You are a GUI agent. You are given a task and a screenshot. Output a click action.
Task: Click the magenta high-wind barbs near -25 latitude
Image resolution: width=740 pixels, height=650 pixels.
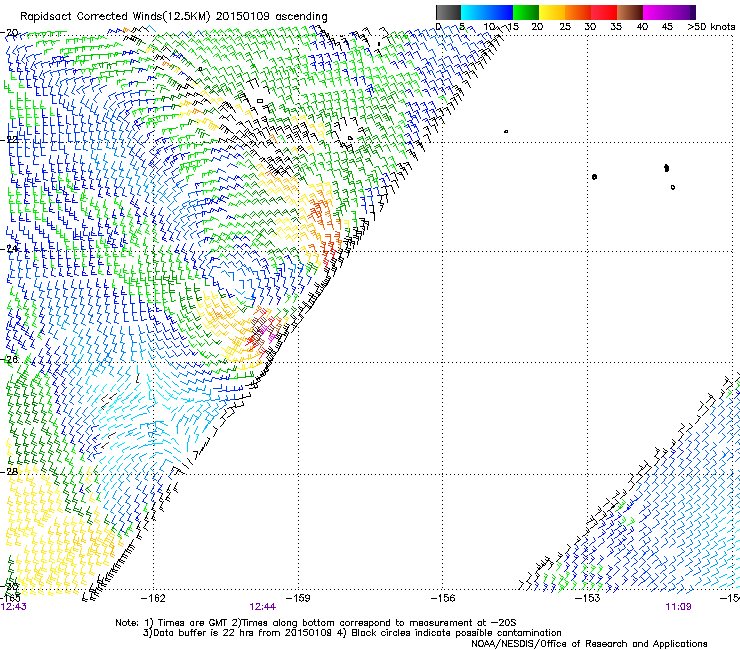coord(268,332)
